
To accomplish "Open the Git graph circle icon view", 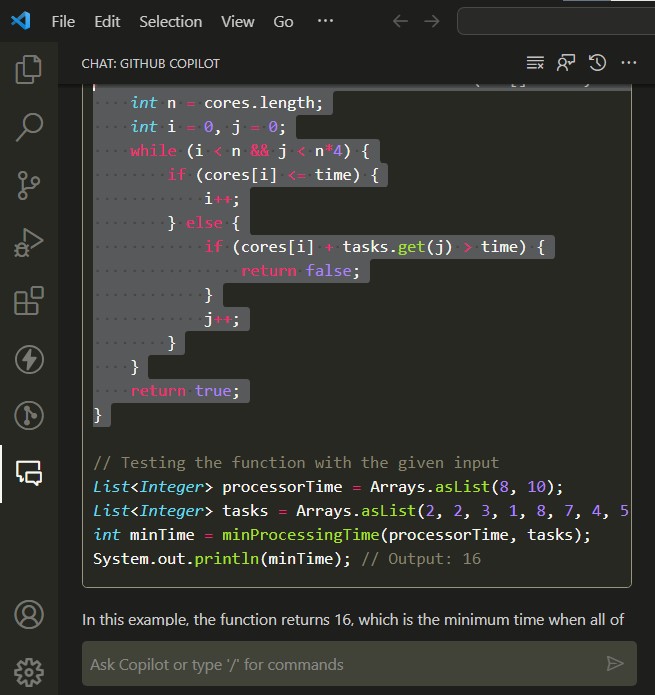I will click(29, 416).
